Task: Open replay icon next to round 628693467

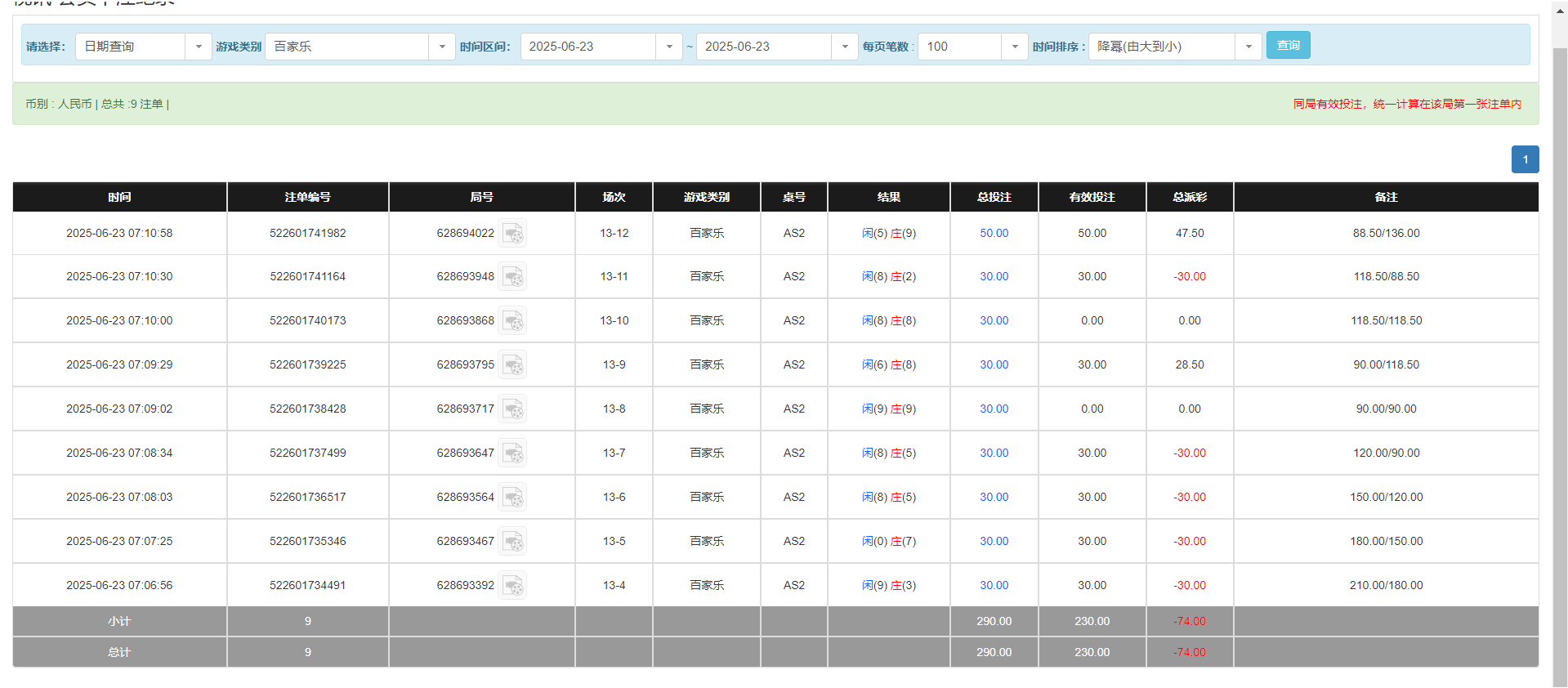Action: pos(512,542)
